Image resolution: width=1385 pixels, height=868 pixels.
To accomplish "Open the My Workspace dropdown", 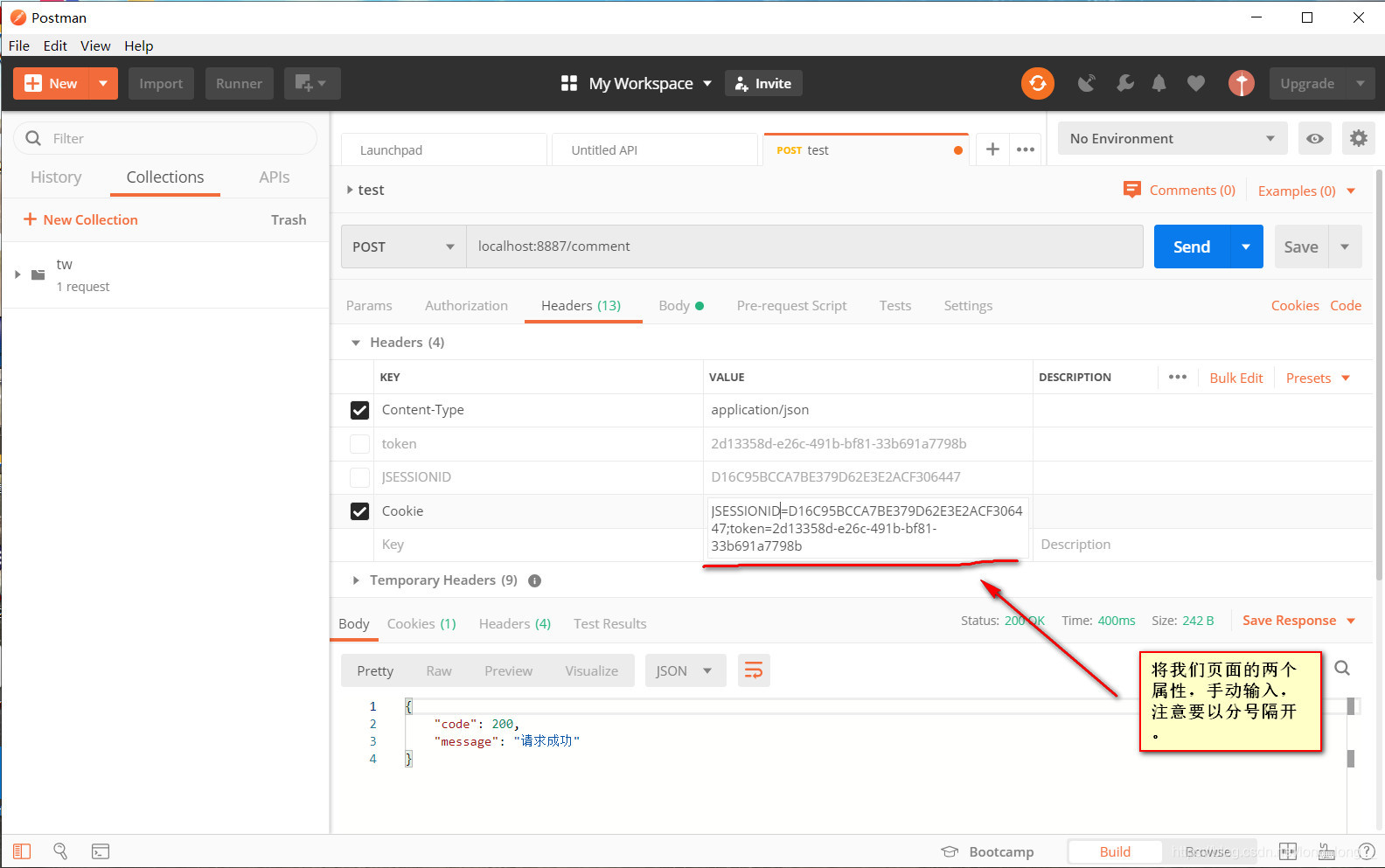I will (650, 83).
